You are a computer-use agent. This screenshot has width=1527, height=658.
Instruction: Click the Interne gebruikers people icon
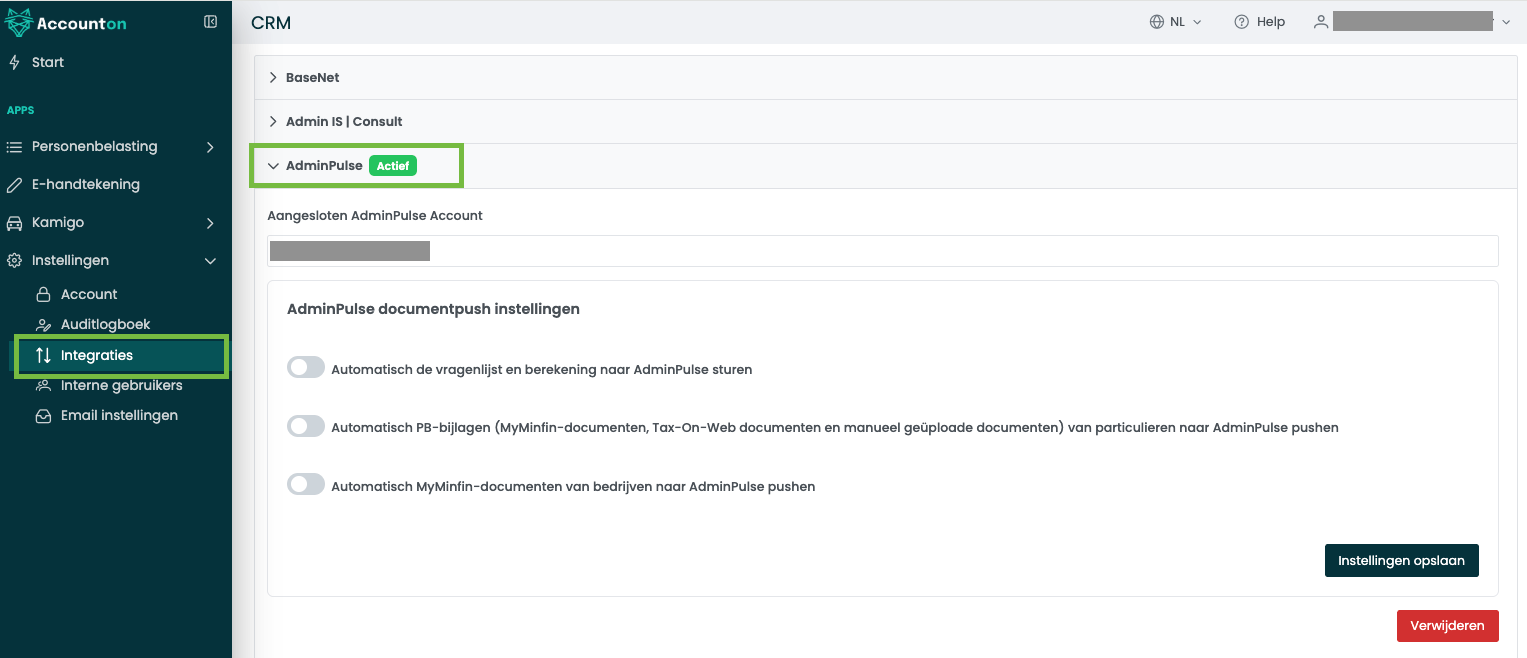(x=43, y=386)
